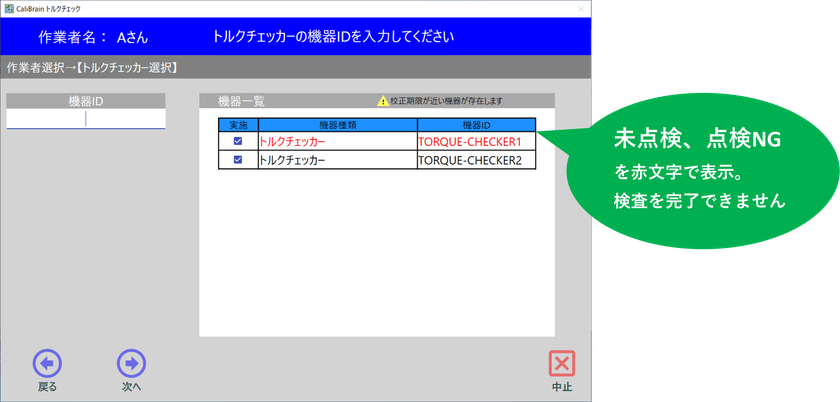Click the トルクチェッカーの機器IDを入力してください prompt

click(x=333, y=36)
